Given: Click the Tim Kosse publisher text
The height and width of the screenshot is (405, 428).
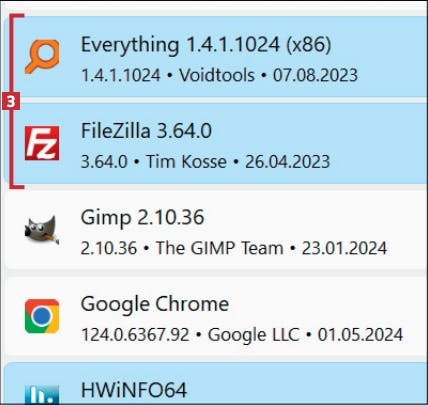Looking at the screenshot, I should (x=187, y=162).
